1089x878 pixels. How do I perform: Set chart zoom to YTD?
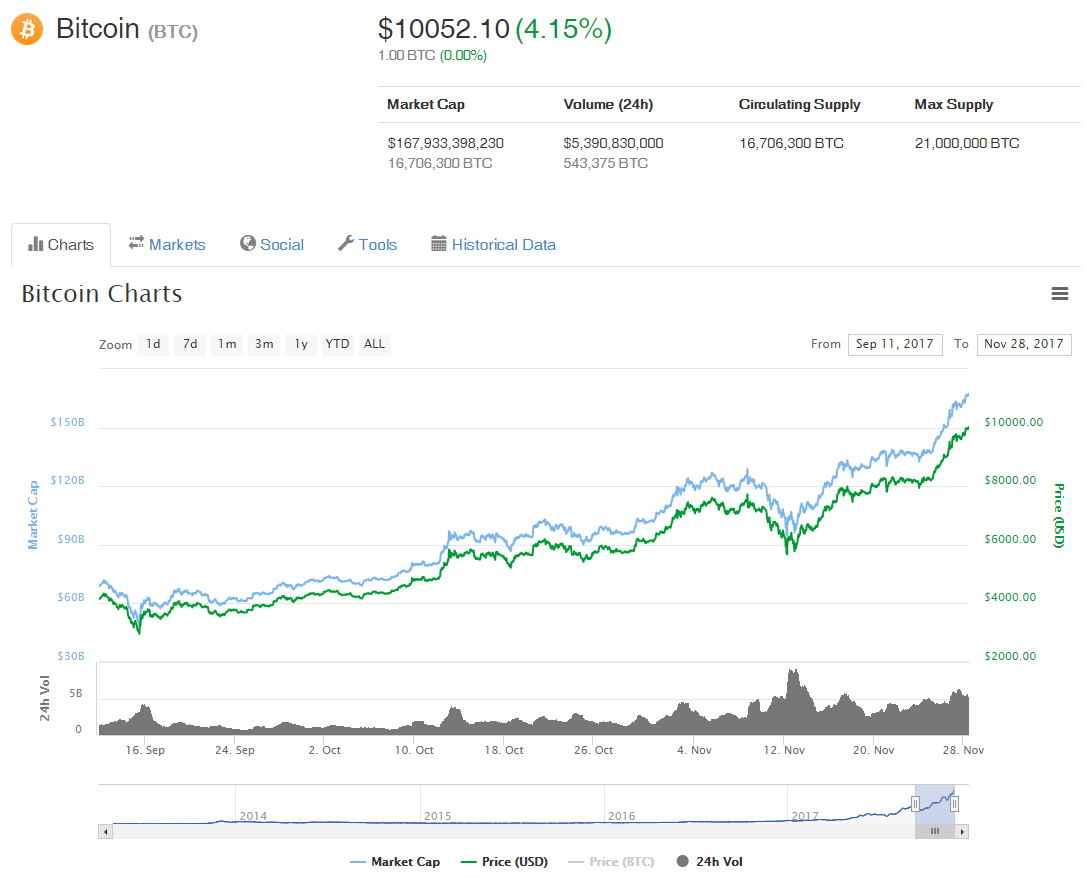point(338,344)
